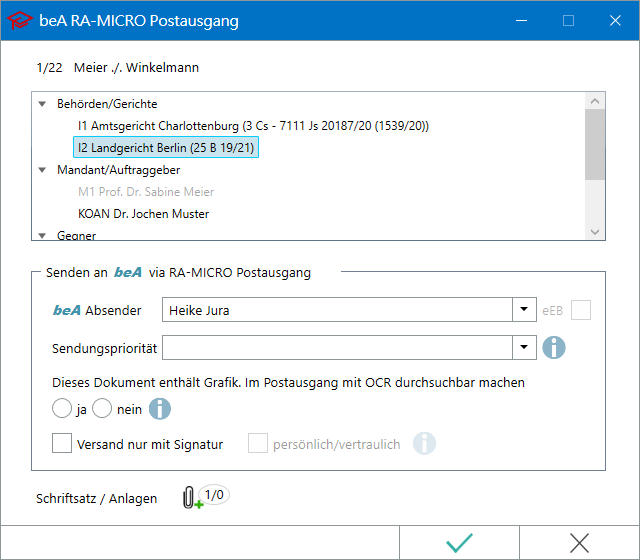Click the Gegner category label
Viewport: 640px width, 560px height.
[x=76, y=236]
